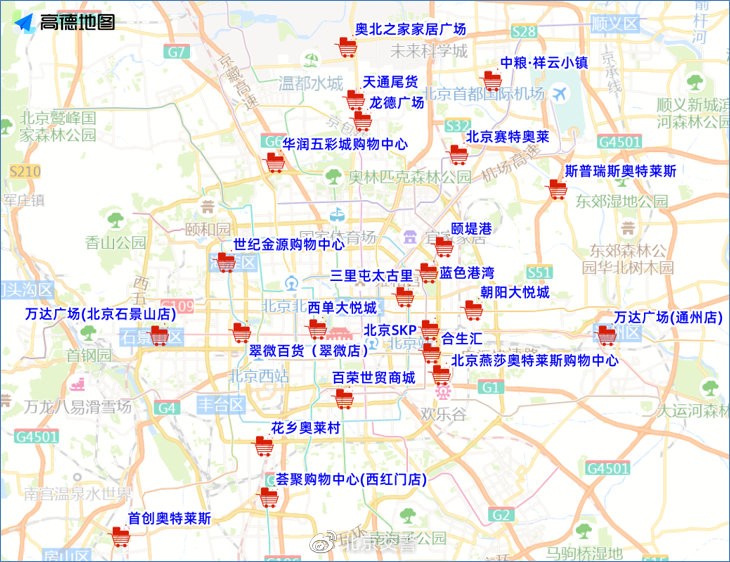Click the 三里屯太古里 cart marker
Image resolution: width=730 pixels, height=562 pixels.
404,297
